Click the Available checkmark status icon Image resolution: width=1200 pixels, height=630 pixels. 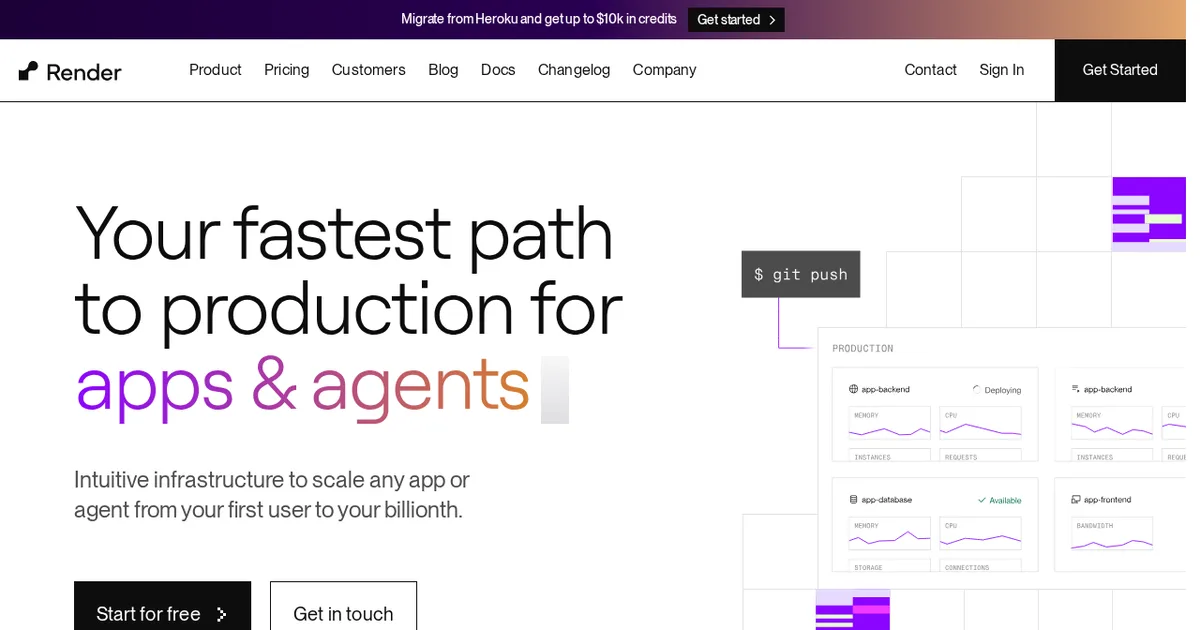982,500
